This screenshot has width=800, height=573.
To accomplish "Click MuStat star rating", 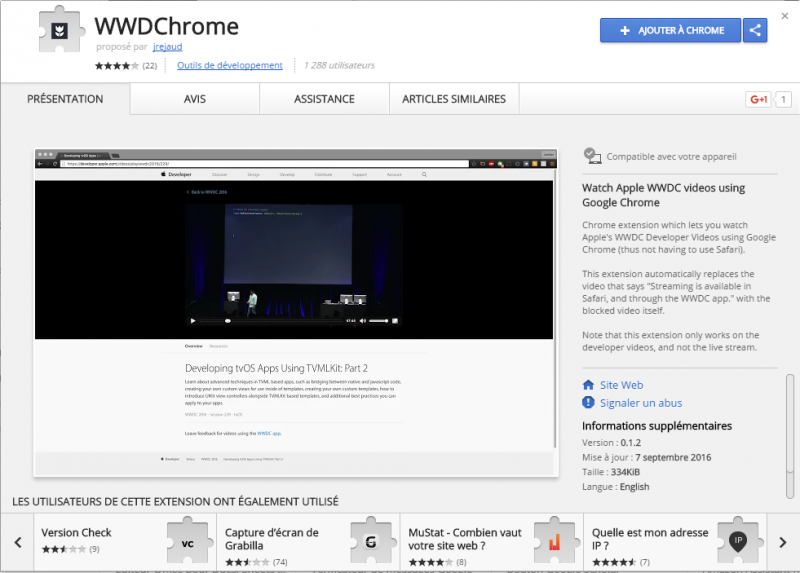I will [430, 562].
